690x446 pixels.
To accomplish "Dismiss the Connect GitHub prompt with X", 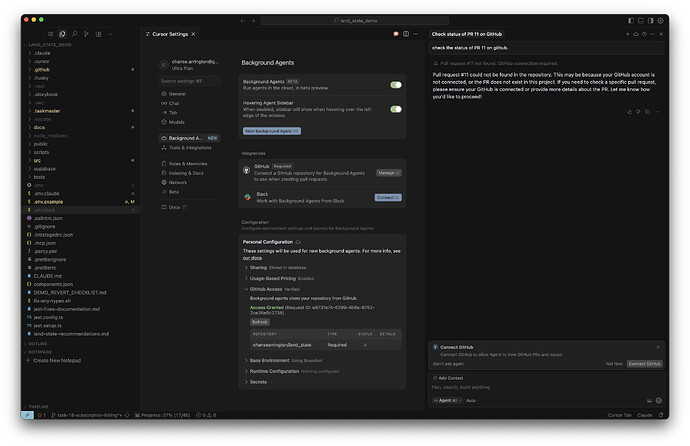I will (x=658, y=347).
